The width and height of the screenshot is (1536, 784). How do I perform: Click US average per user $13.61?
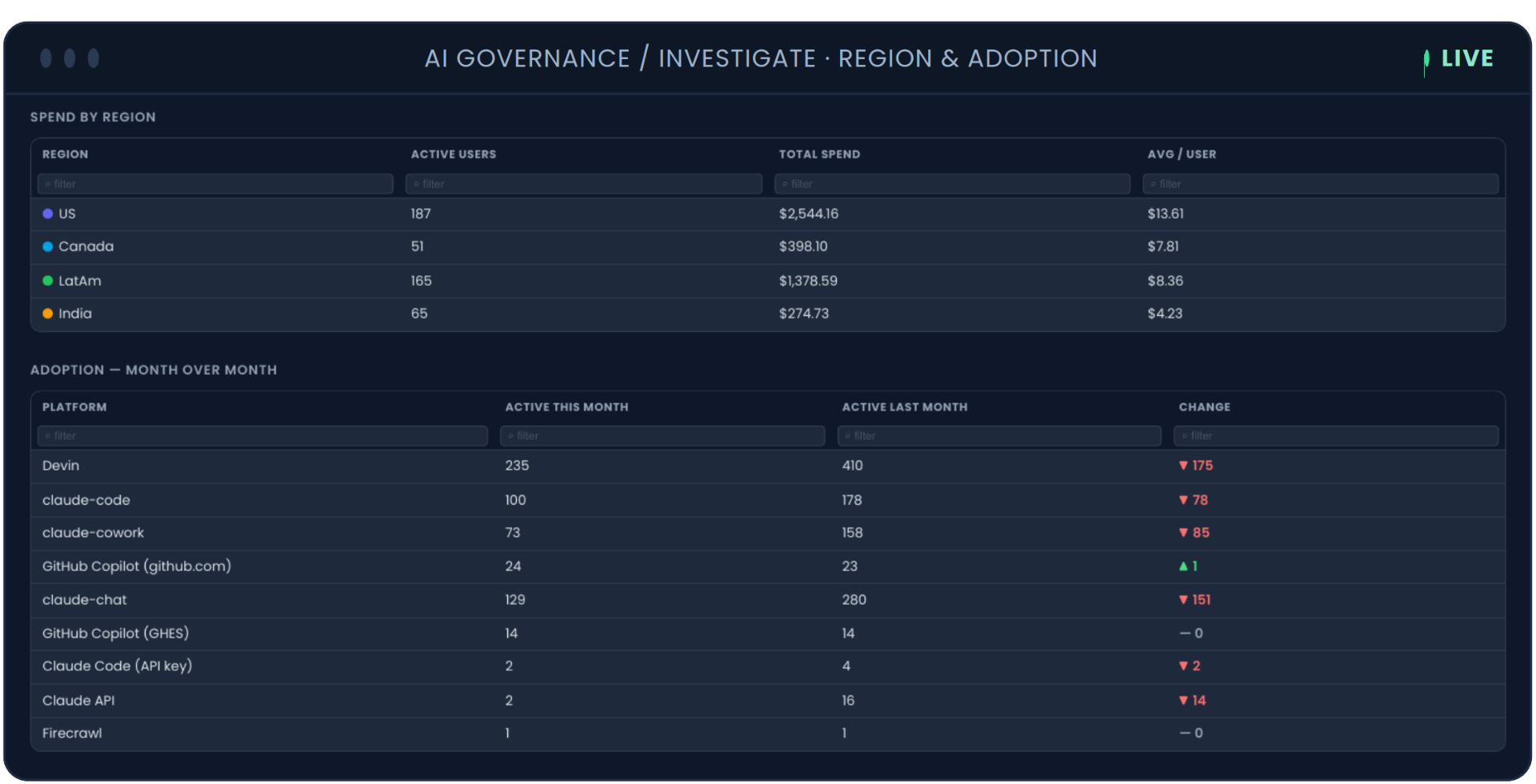click(x=1166, y=214)
